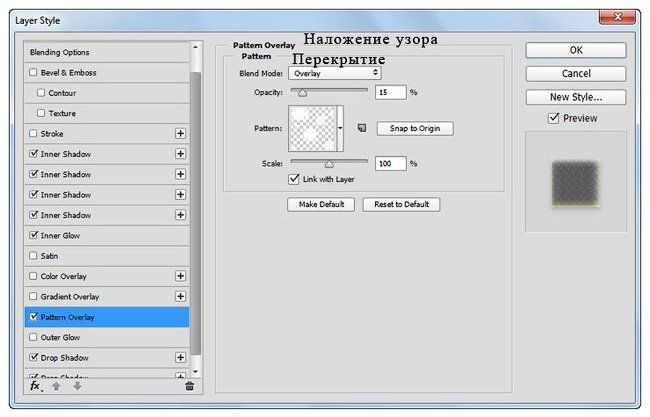Expand the pattern picker arrow
This screenshot has height=417, width=650.
tap(342, 128)
